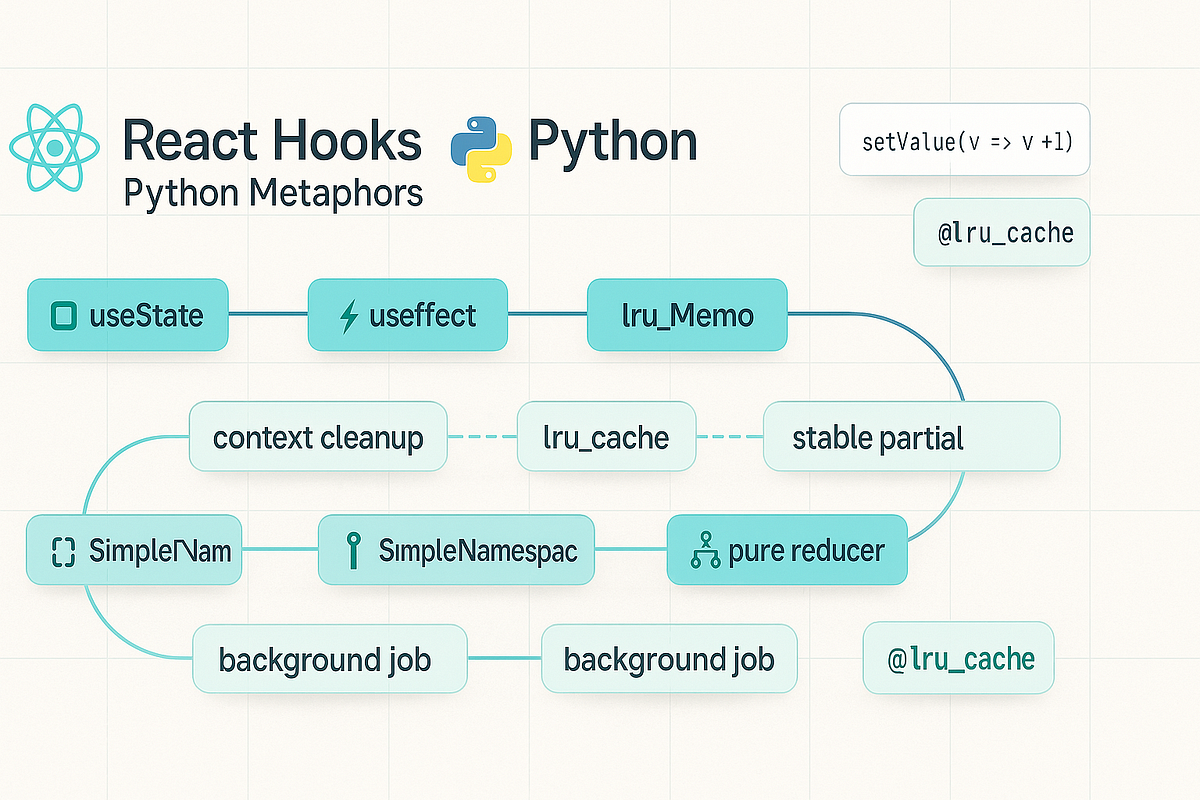Select the stable partial node
The image size is (1200, 800).
click(911, 437)
